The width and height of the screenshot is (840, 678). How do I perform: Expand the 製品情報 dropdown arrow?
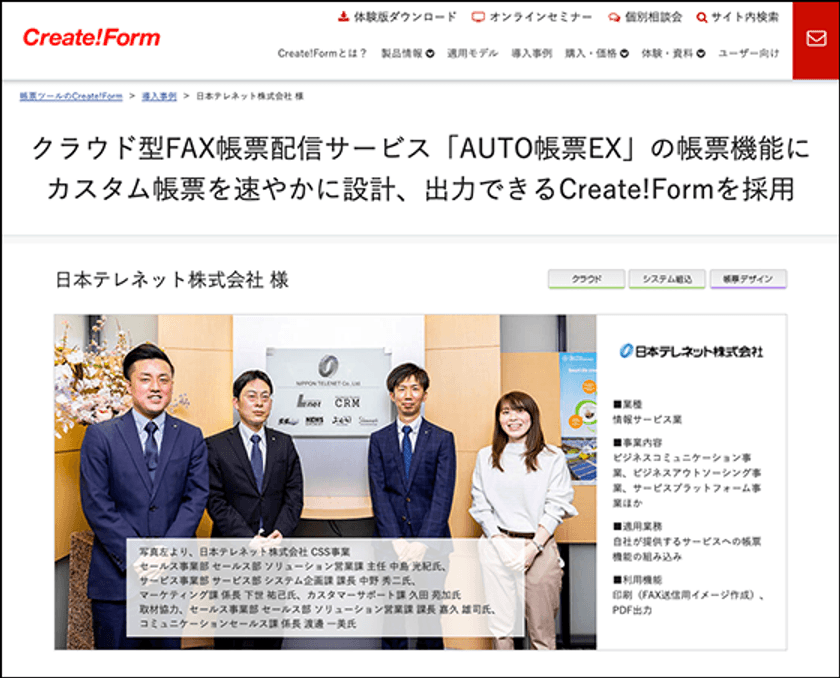pos(430,54)
